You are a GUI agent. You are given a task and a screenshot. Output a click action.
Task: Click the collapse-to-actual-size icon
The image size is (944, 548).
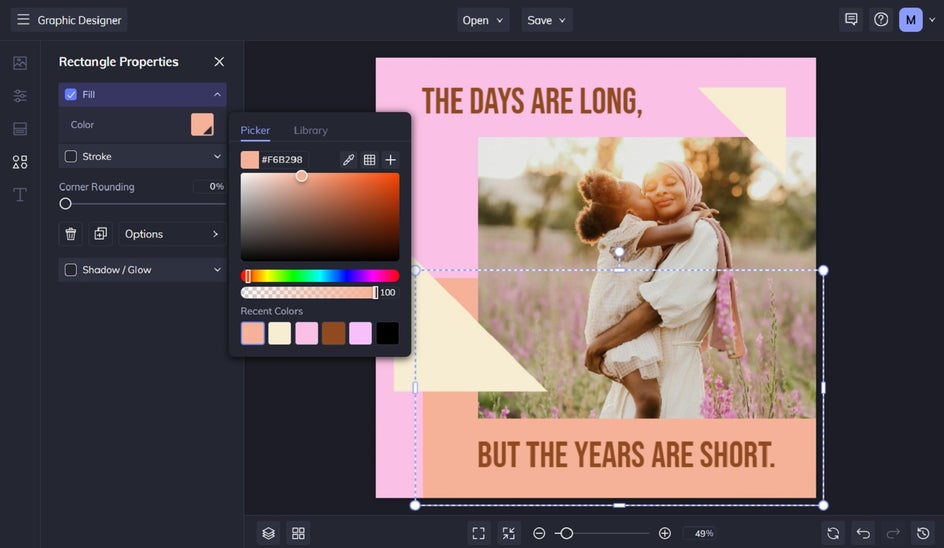pyautogui.click(x=509, y=533)
